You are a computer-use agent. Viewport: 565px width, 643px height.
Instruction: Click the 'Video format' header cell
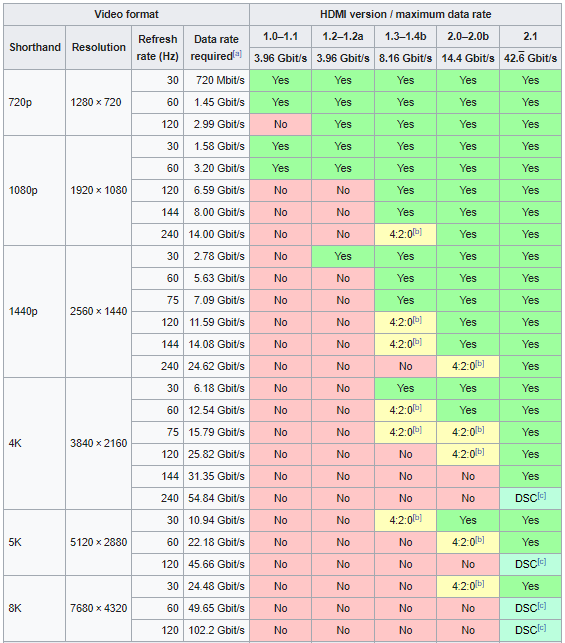point(126,14)
